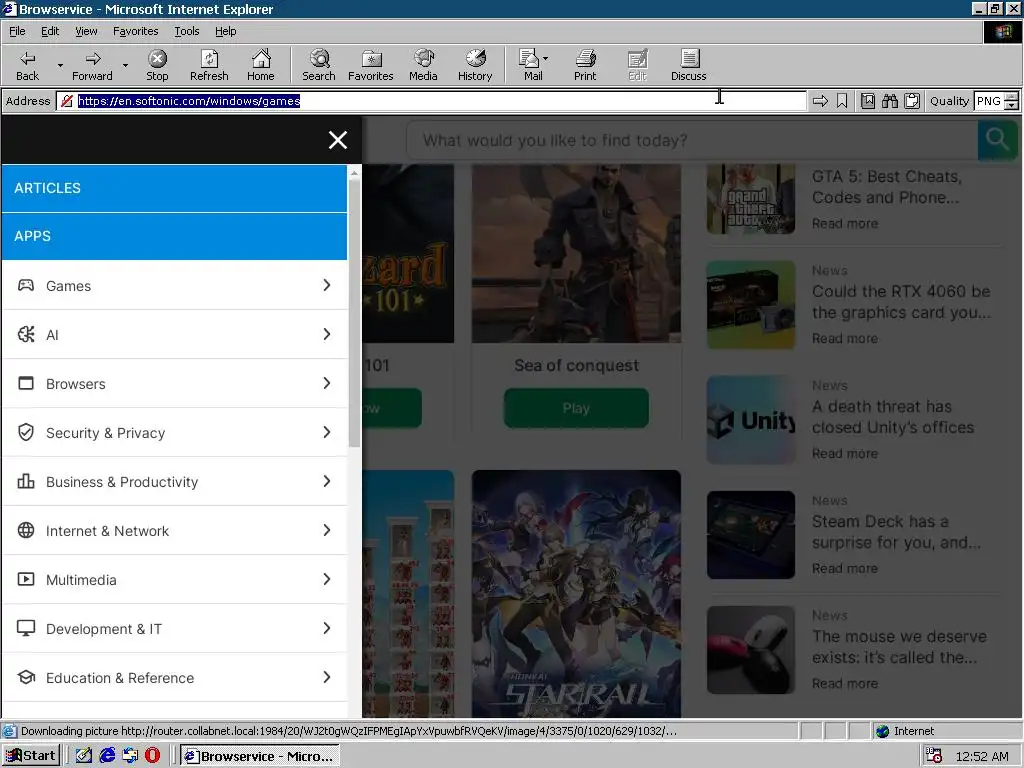The width and height of the screenshot is (1024, 768).
Task: Expand the AI category chevron
Action: pos(327,334)
